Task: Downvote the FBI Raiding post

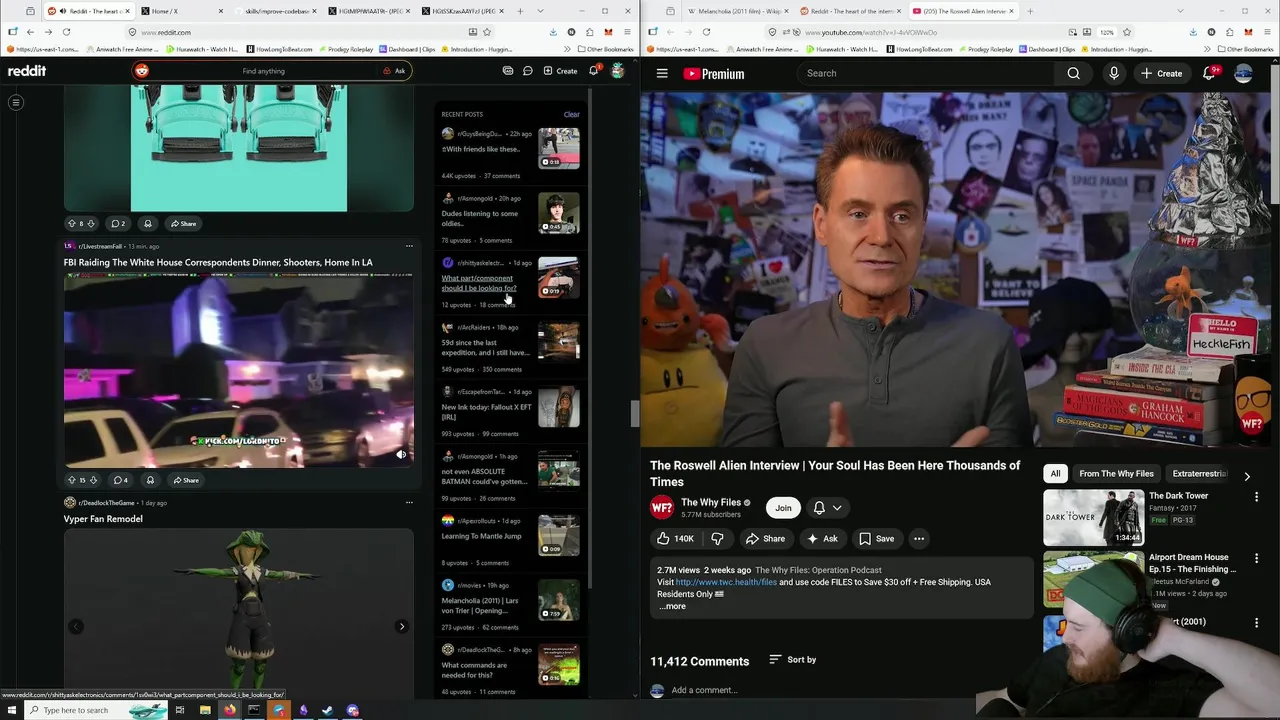Action: coord(93,480)
